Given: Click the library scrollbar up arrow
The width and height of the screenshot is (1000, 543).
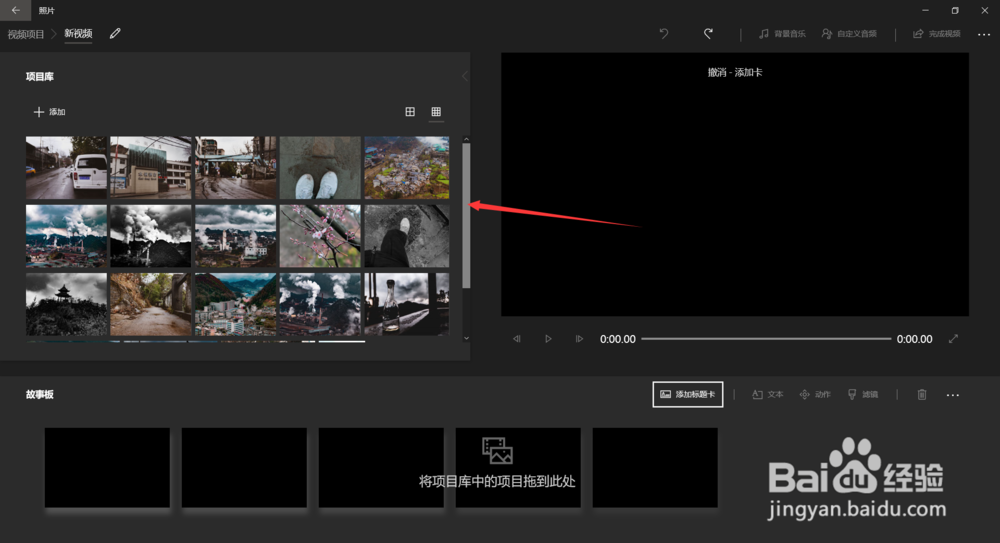Looking at the screenshot, I should pyautogui.click(x=466, y=139).
